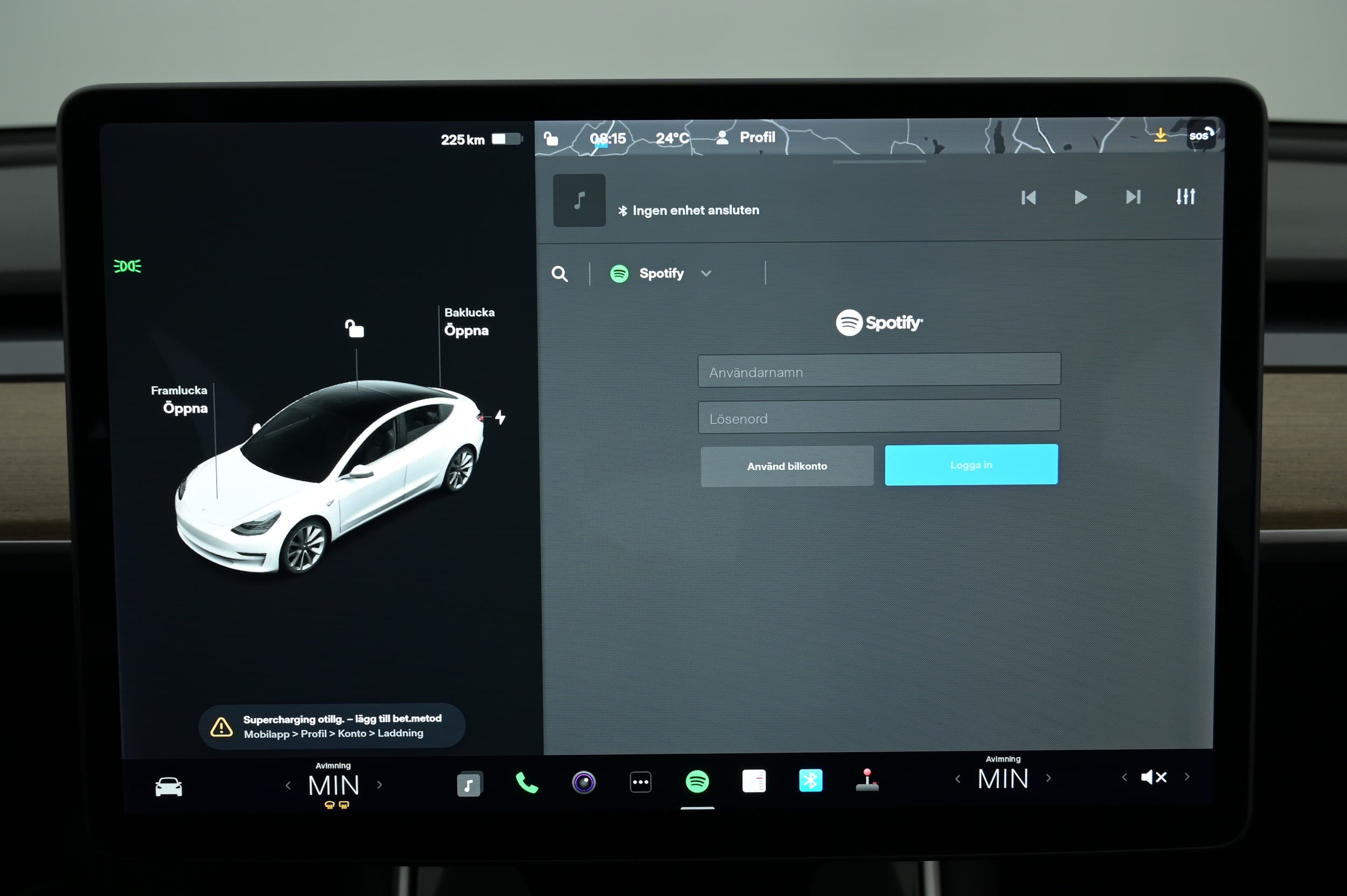This screenshot has width=1347, height=896.
Task: Increase volume with right arrow by speaker
Action: point(1187,776)
